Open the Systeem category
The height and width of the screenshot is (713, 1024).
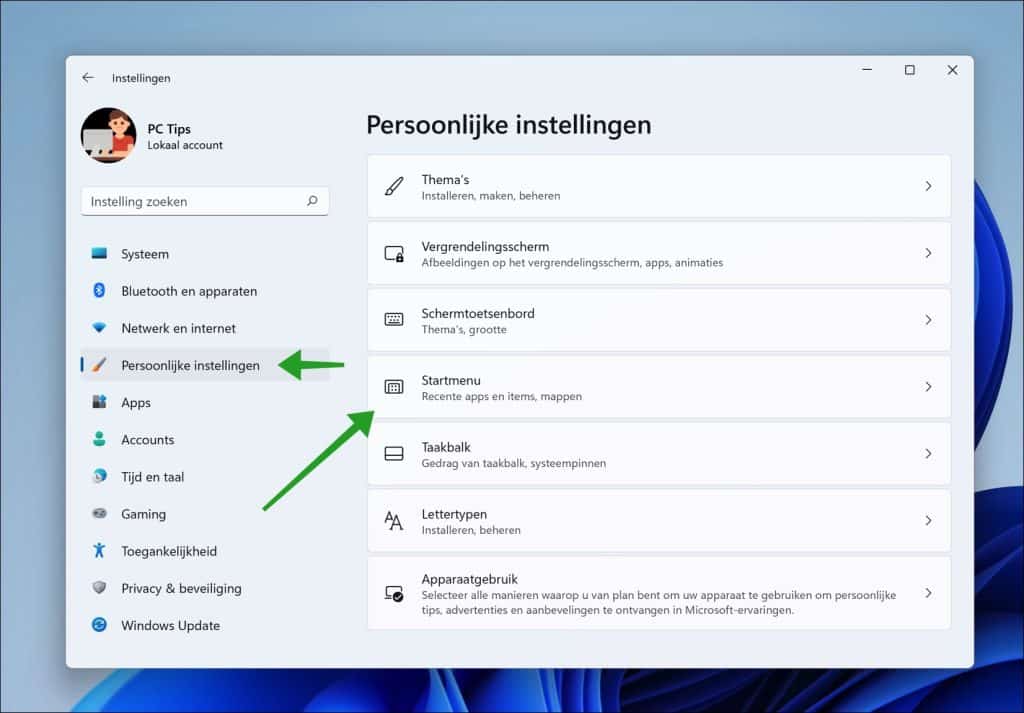[x=205, y=254]
